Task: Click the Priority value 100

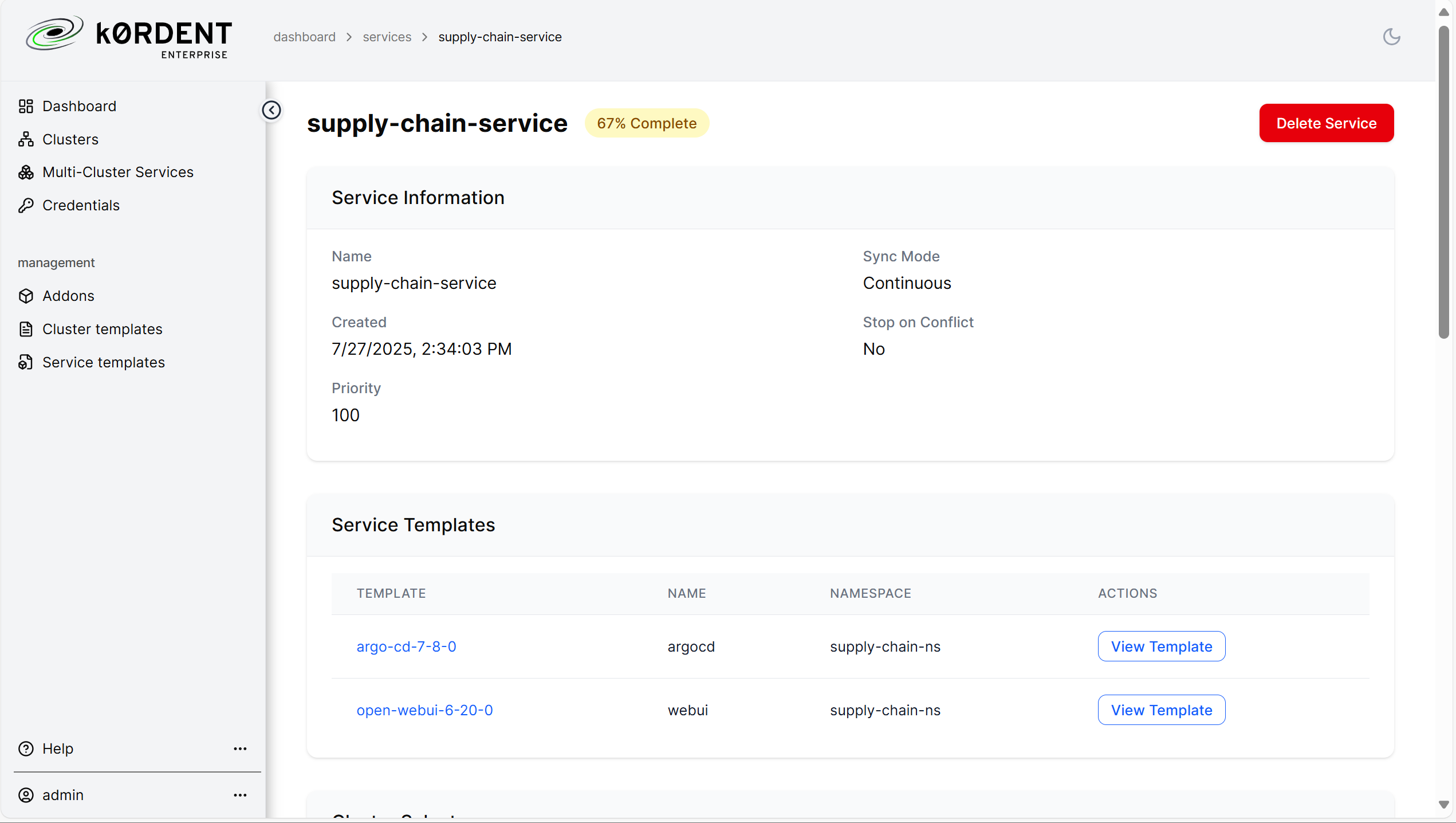Action: (345, 415)
